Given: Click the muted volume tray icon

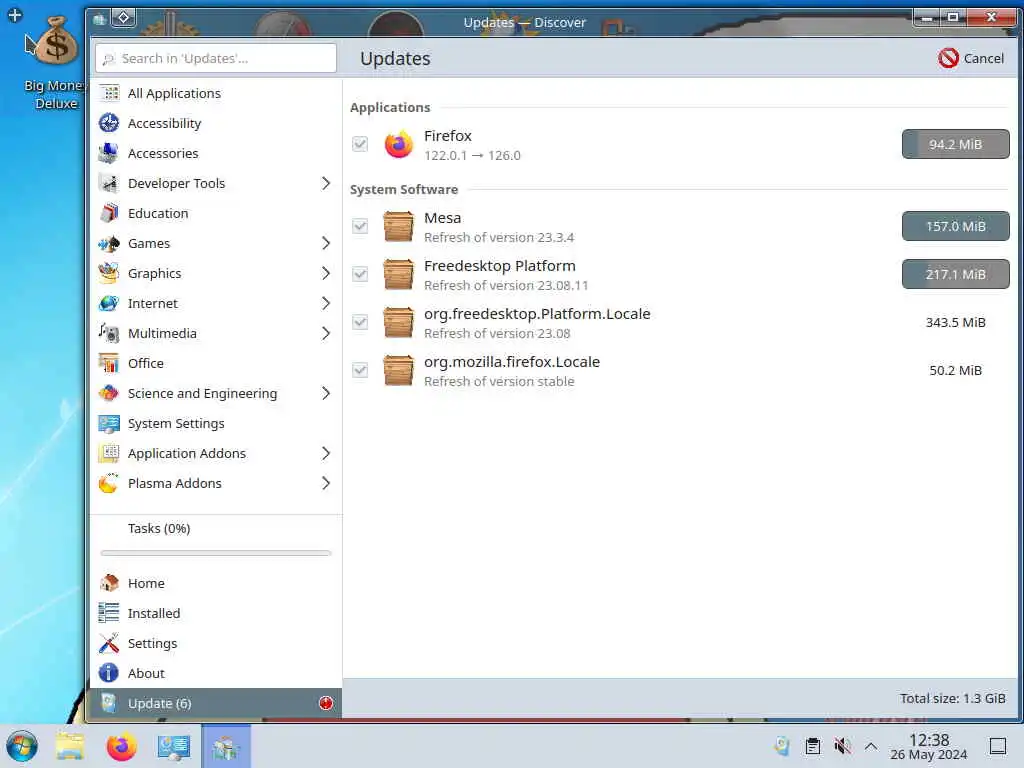Looking at the screenshot, I should (842, 746).
